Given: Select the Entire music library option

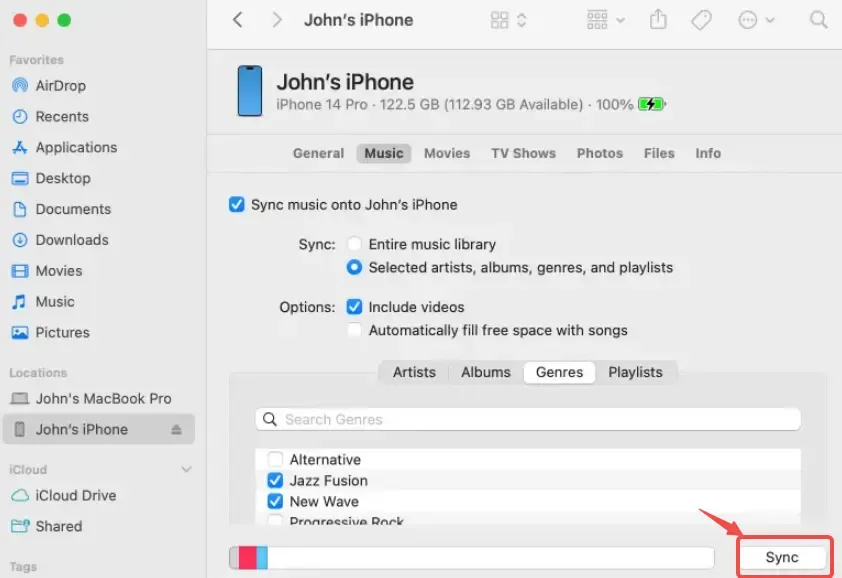Looking at the screenshot, I should [x=354, y=244].
